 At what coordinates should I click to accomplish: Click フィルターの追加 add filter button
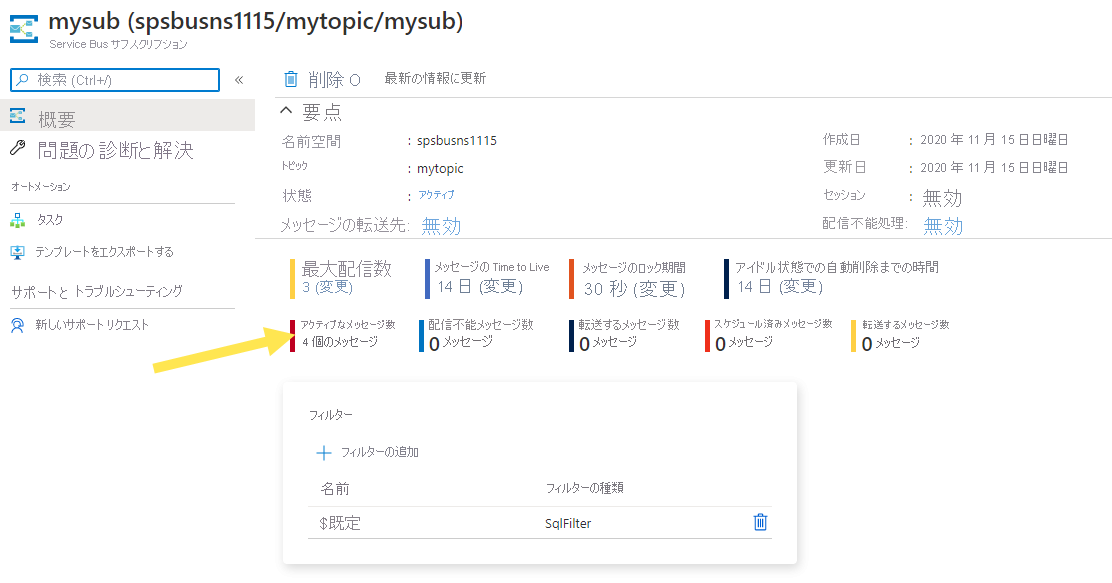coord(367,452)
